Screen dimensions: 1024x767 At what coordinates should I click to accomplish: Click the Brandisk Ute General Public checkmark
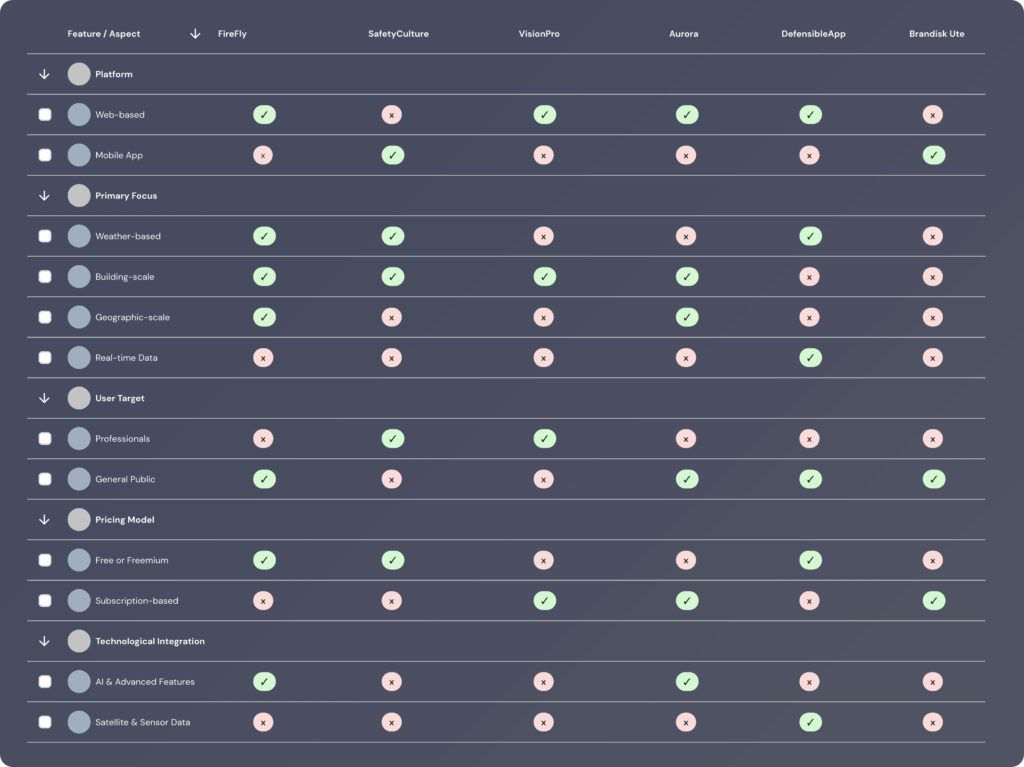tap(934, 480)
